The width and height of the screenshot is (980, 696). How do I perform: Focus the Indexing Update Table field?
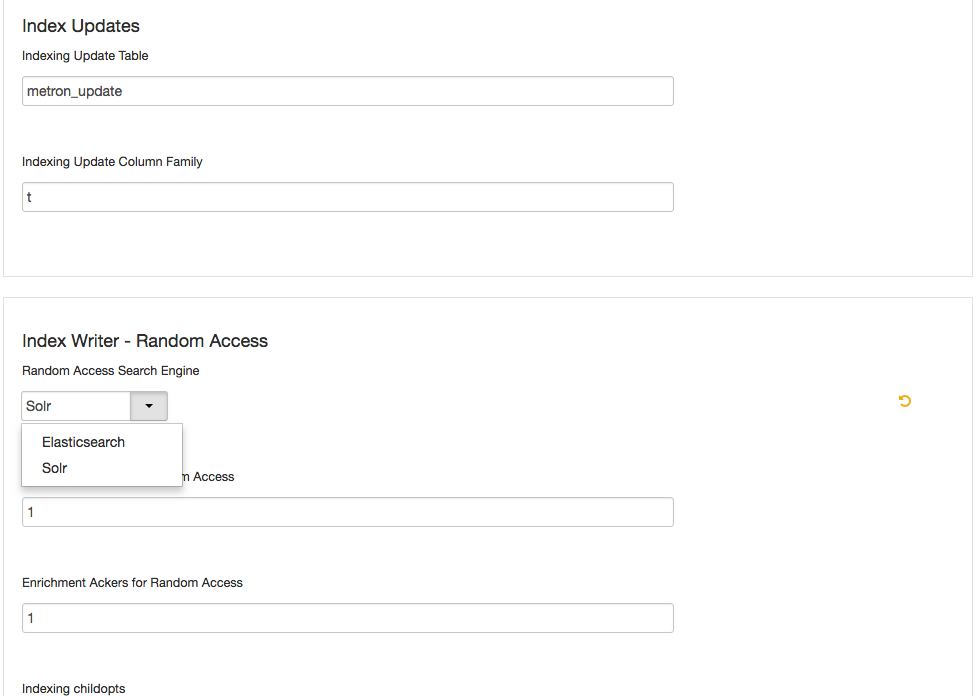coord(348,91)
